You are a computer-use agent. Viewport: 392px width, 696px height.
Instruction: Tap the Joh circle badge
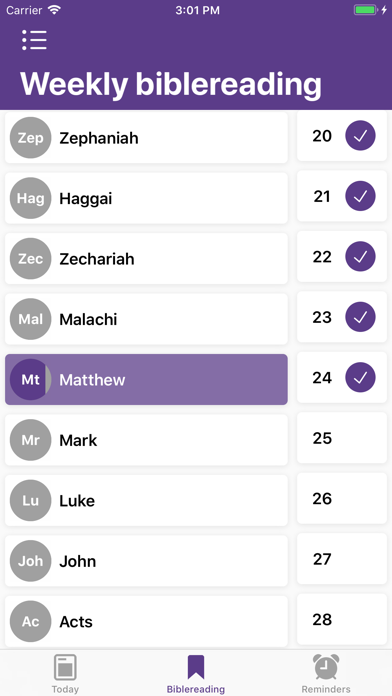pyautogui.click(x=31, y=561)
